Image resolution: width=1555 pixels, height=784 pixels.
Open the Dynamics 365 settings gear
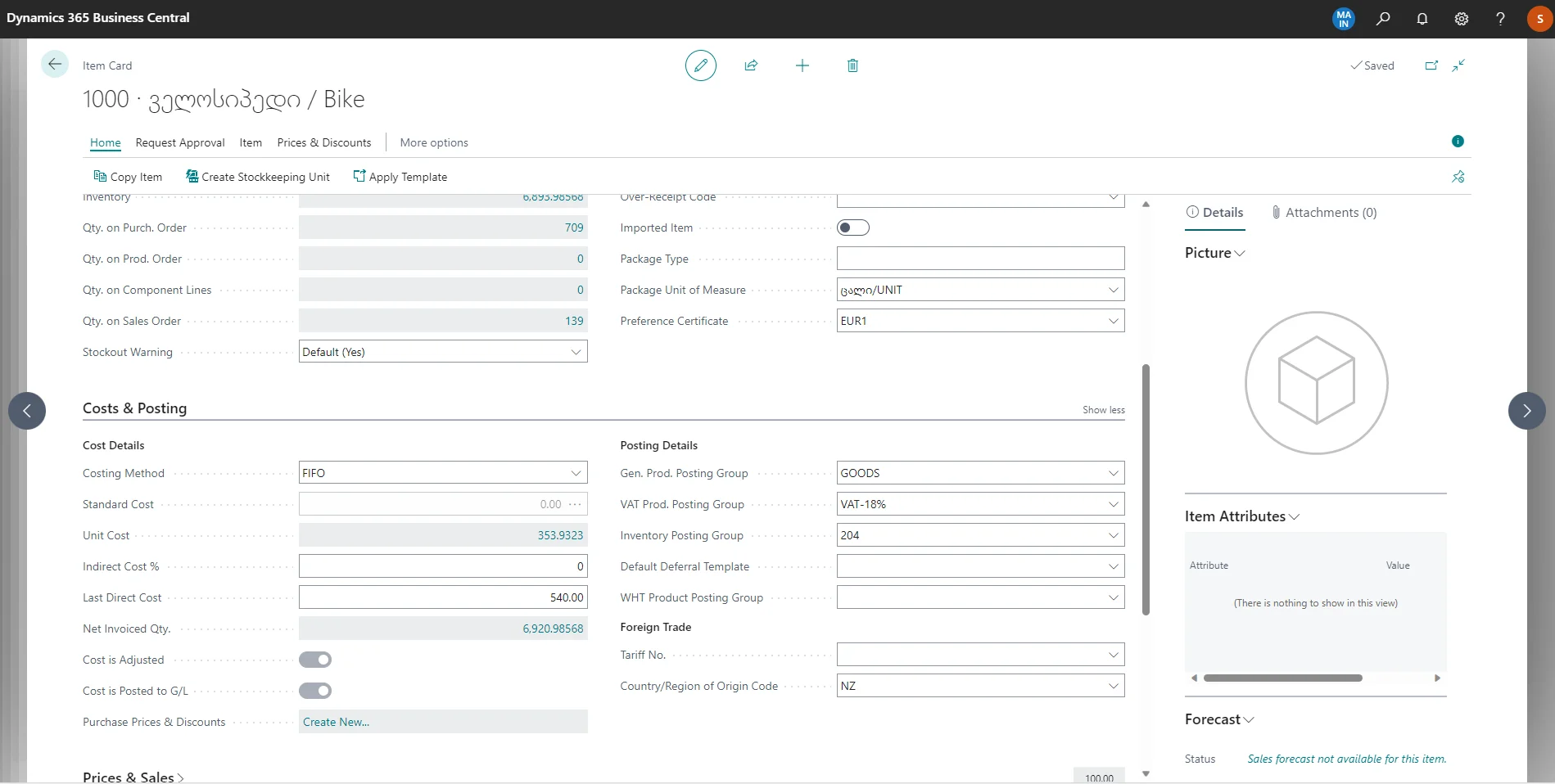1461,18
